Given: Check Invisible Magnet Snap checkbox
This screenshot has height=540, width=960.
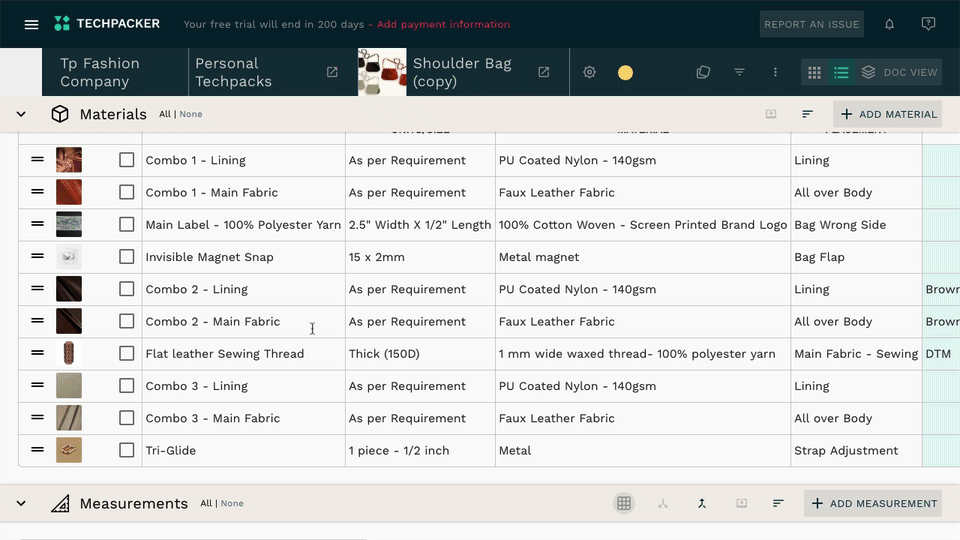Looking at the screenshot, I should 127,257.
